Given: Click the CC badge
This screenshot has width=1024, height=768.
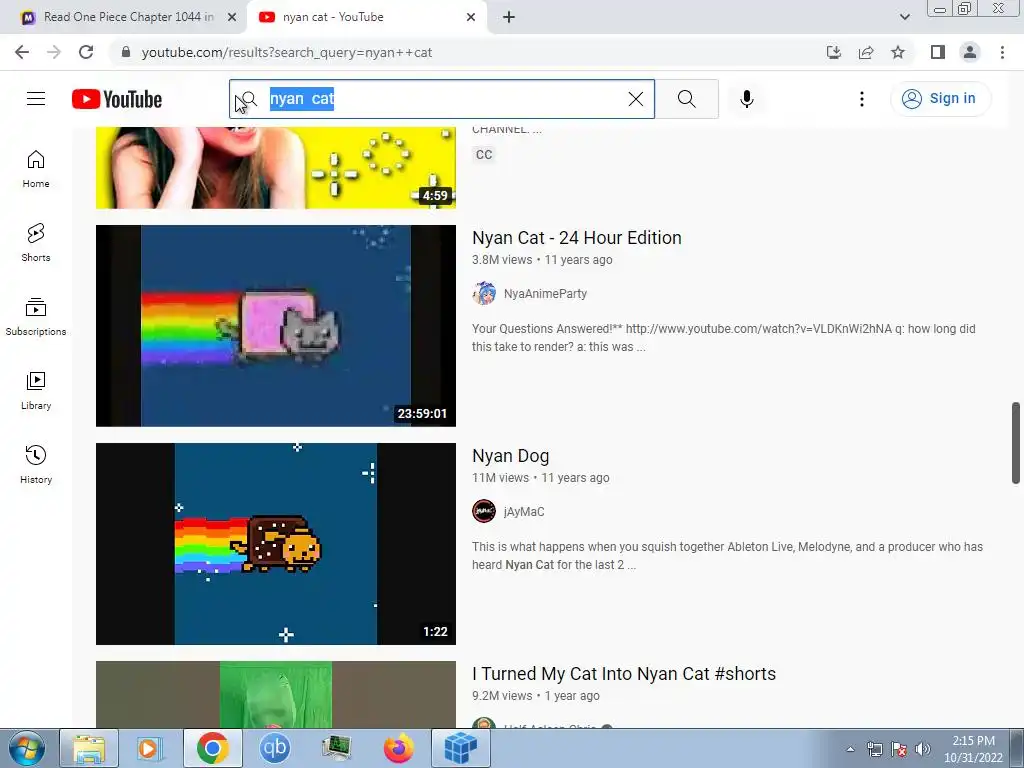Looking at the screenshot, I should [484, 155].
